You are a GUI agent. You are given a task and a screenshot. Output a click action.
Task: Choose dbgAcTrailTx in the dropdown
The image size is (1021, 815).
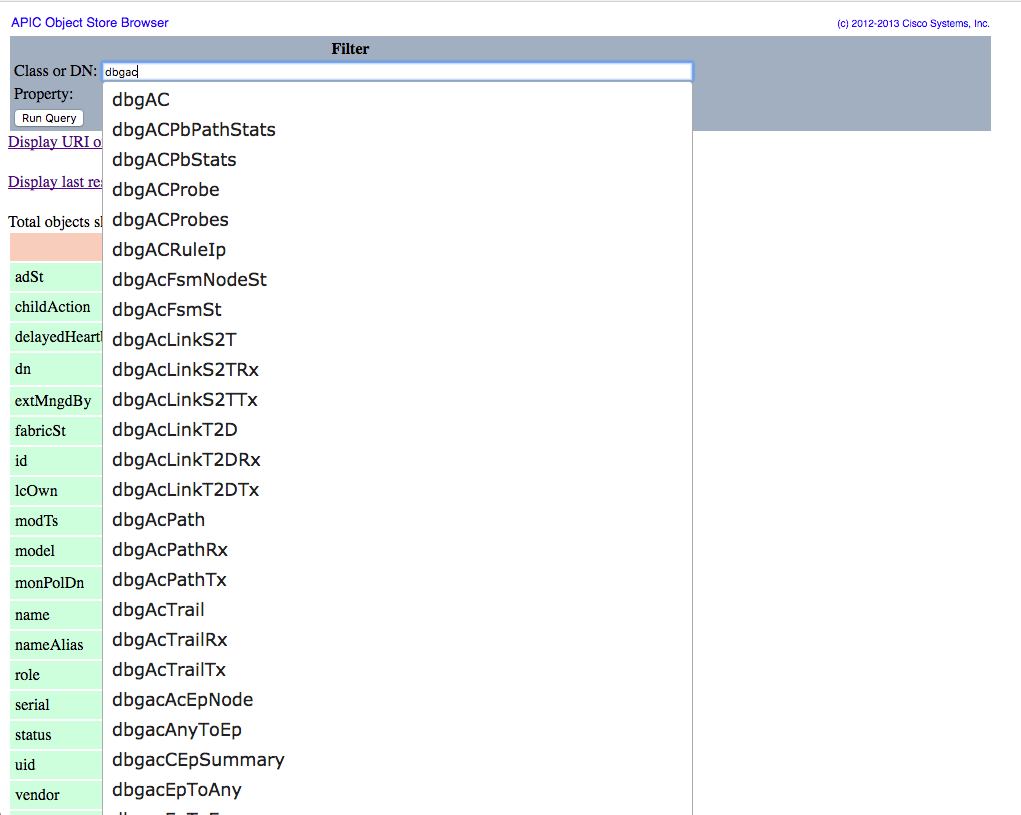click(x=169, y=670)
